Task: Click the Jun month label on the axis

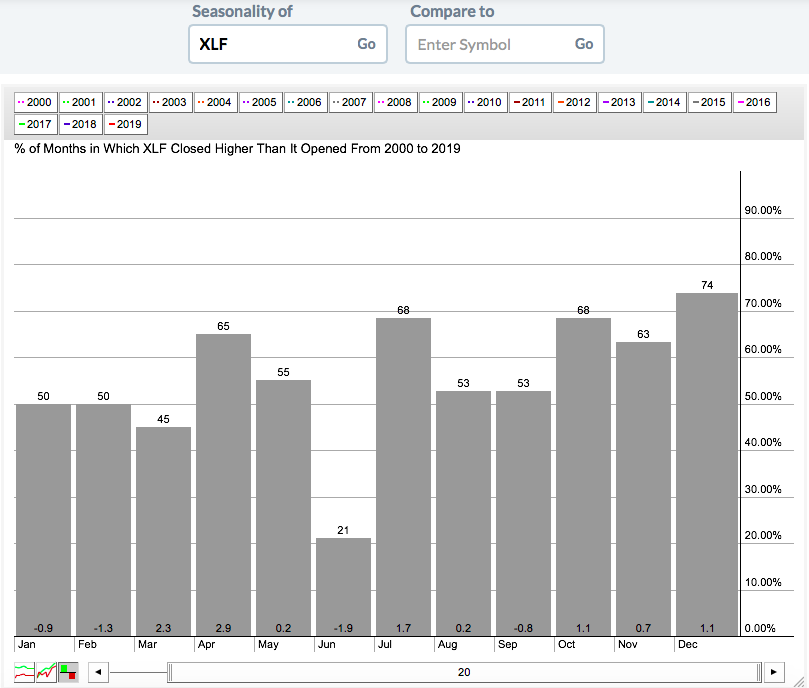Action: [x=327, y=644]
